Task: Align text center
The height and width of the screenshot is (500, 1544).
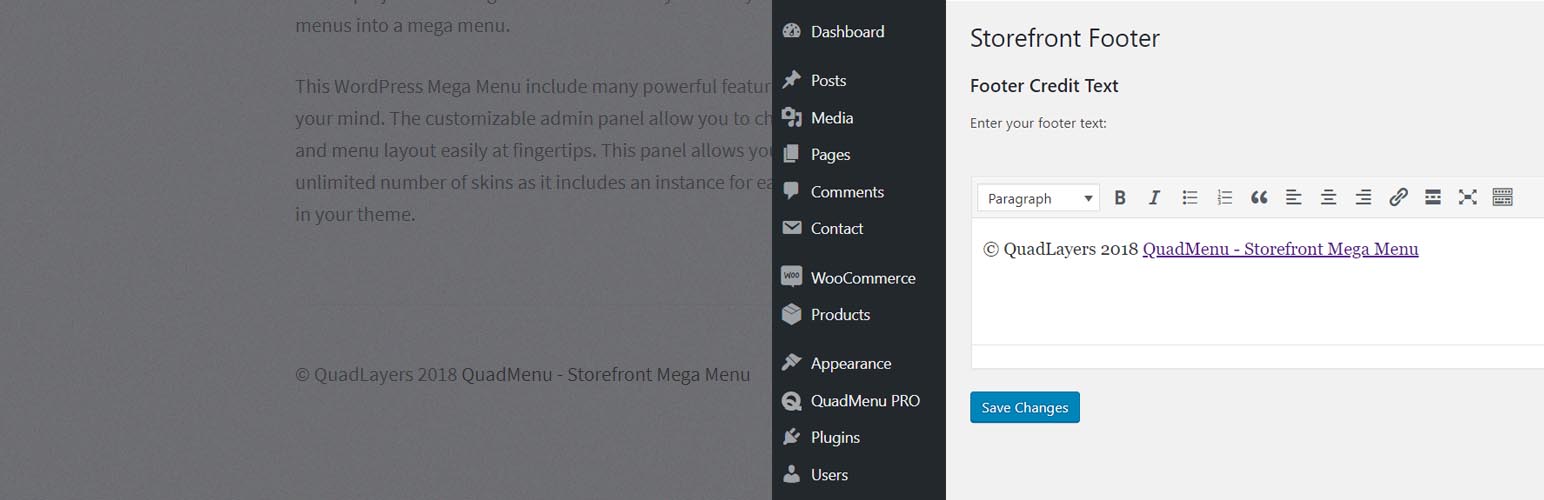Action: [x=1328, y=198]
